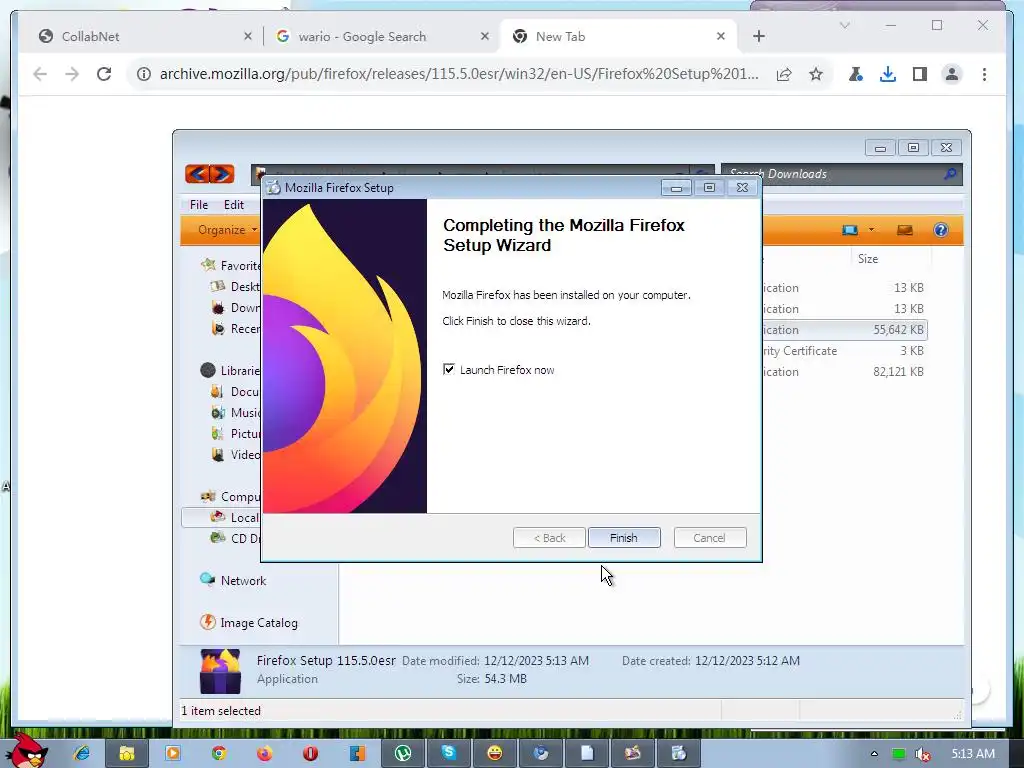Screen dimensions: 1024x768
Task: Open the Edit menu in Explorer
Action: click(234, 204)
